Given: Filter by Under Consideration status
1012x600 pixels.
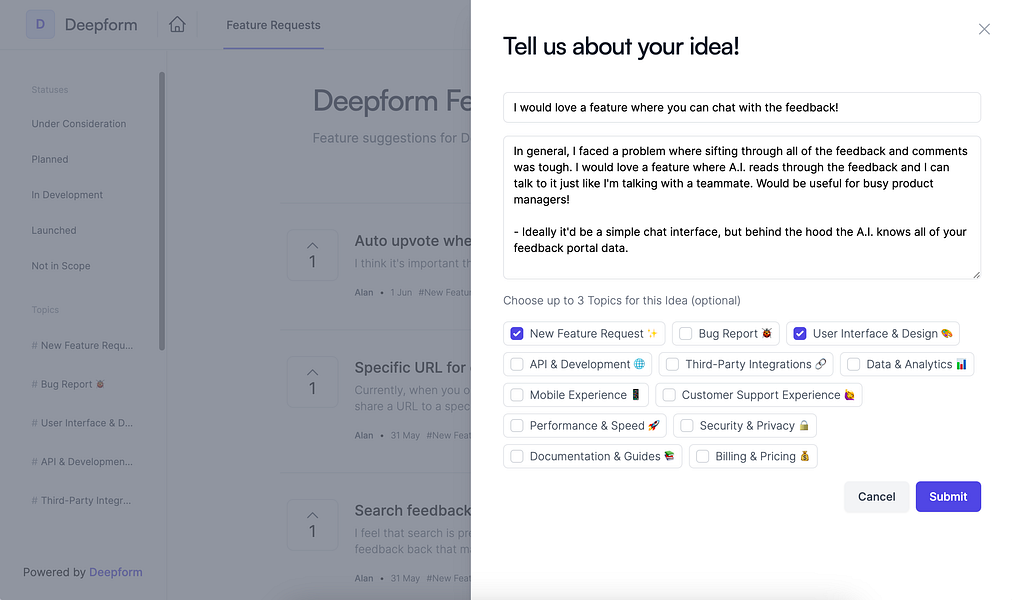Looking at the screenshot, I should [79, 124].
